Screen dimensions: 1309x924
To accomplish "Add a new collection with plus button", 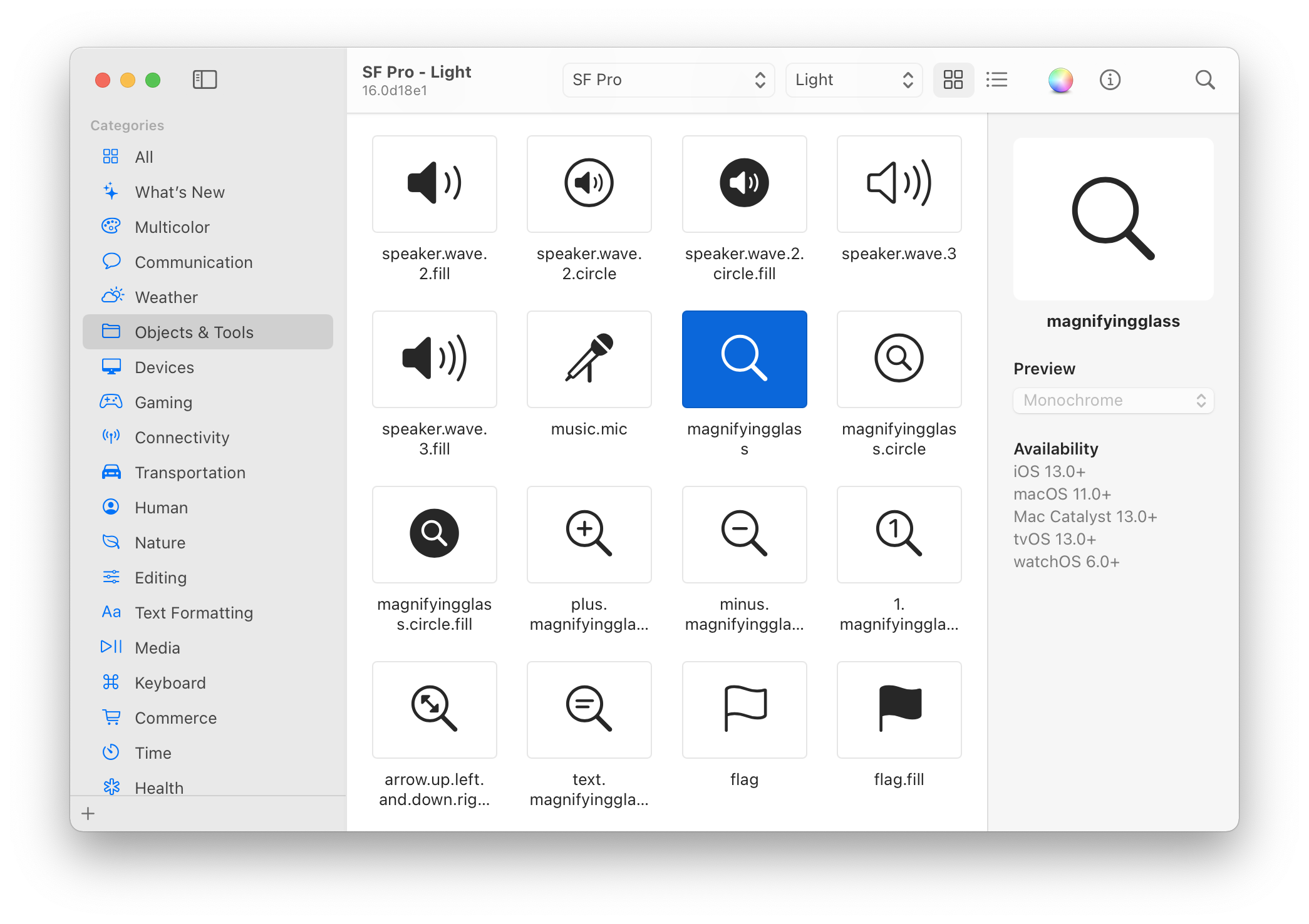I will pyautogui.click(x=88, y=813).
